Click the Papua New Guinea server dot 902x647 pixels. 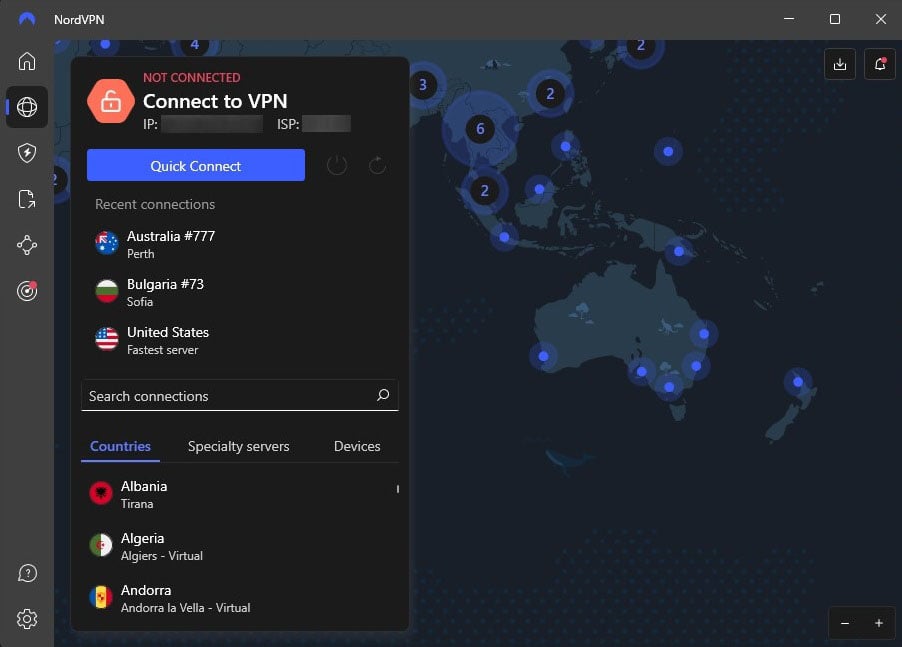click(679, 251)
